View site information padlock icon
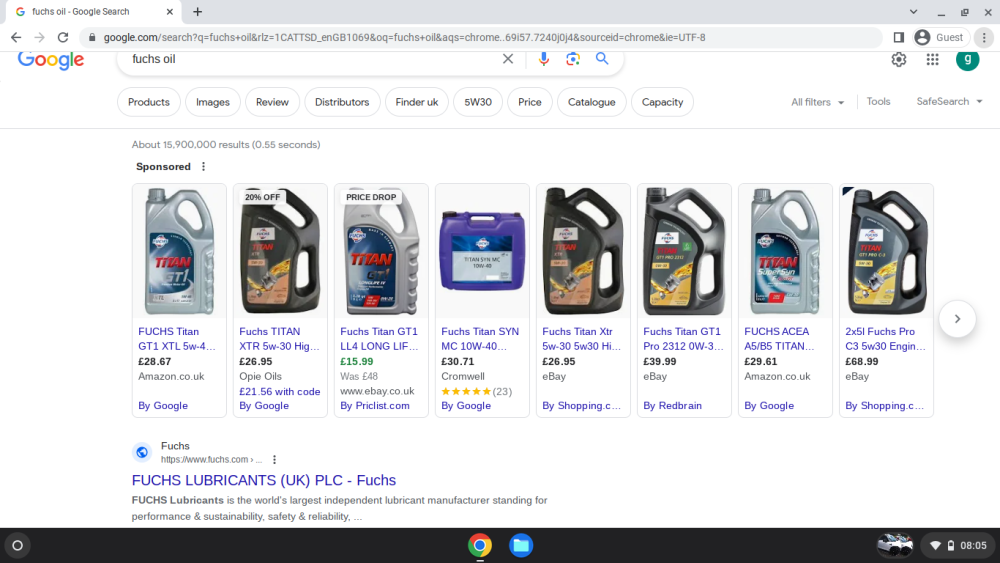 pyautogui.click(x=92, y=38)
